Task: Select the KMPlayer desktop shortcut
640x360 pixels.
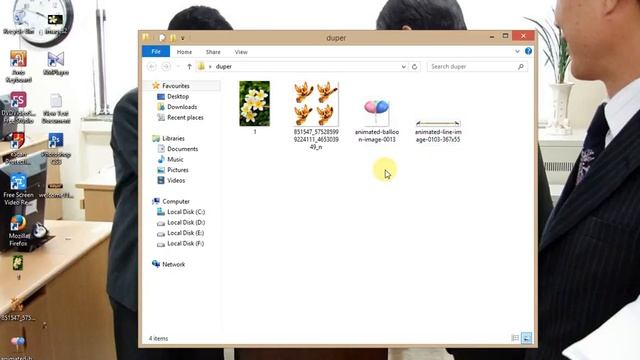Action: (56, 63)
